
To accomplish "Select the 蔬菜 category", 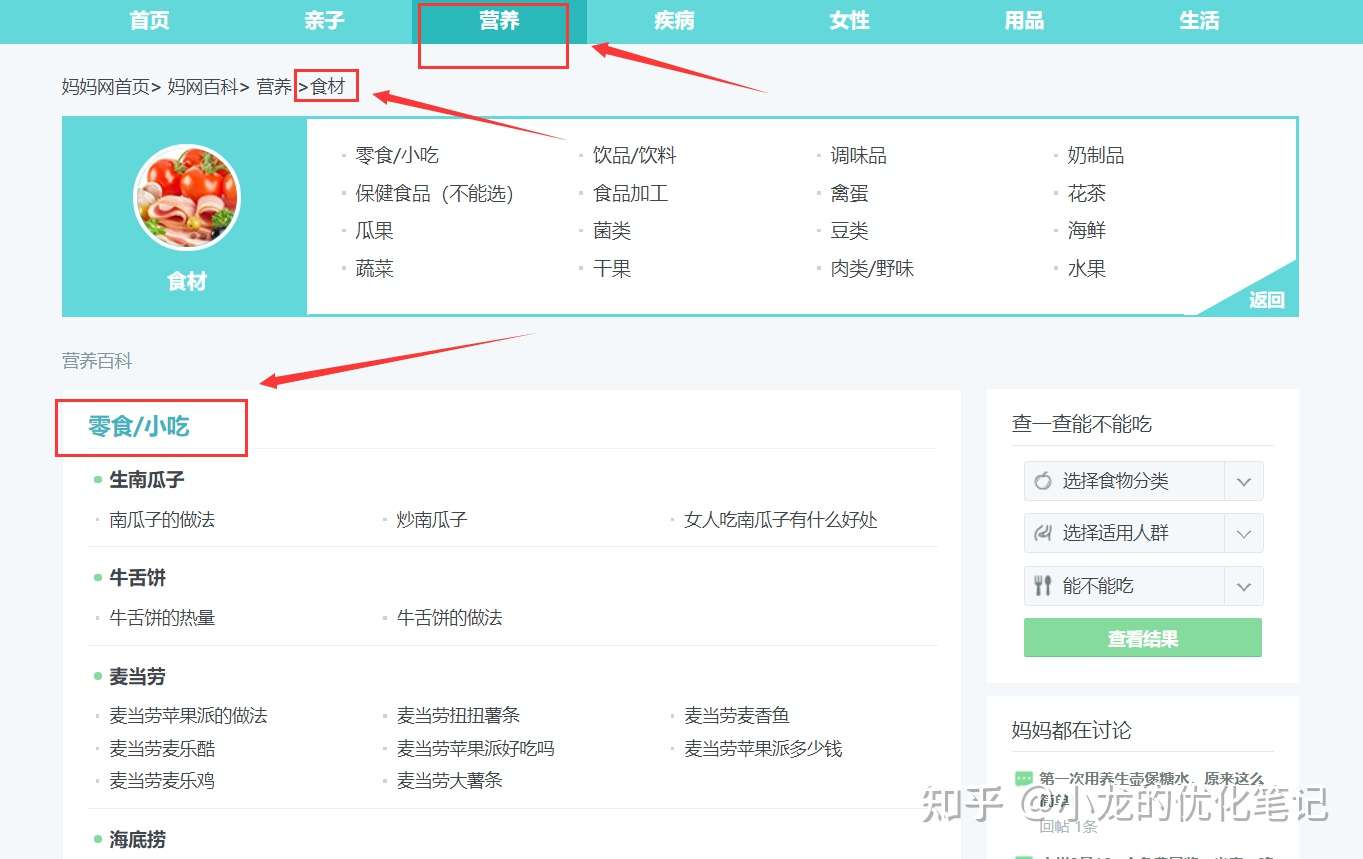I will (x=375, y=268).
